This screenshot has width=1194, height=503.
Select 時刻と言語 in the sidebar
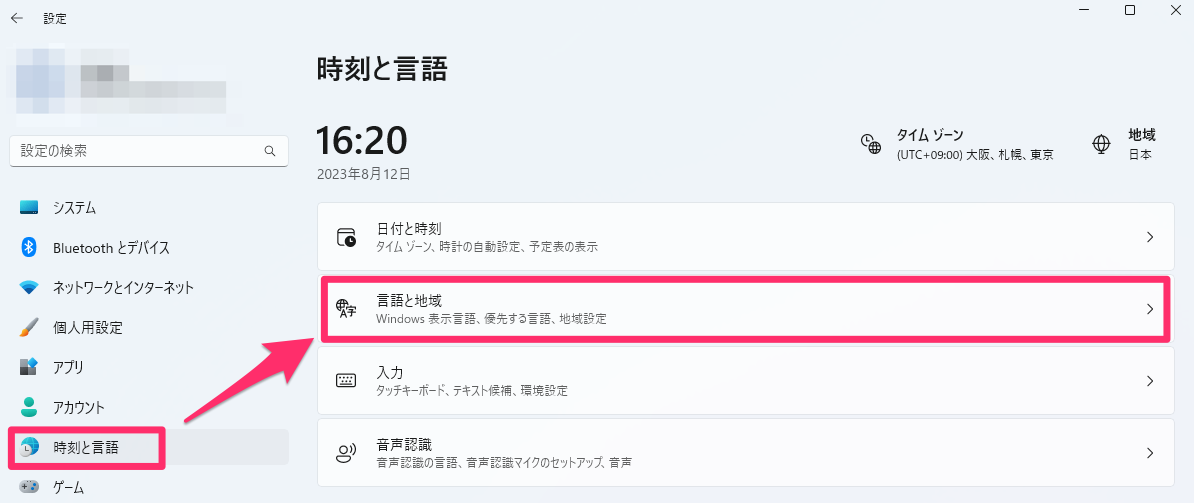click(86, 447)
